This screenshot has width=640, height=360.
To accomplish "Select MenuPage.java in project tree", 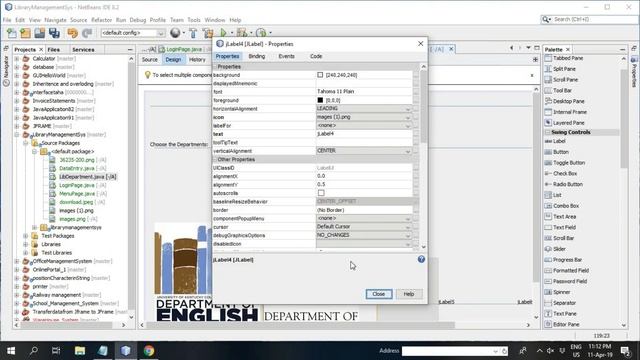I will coord(77,194).
